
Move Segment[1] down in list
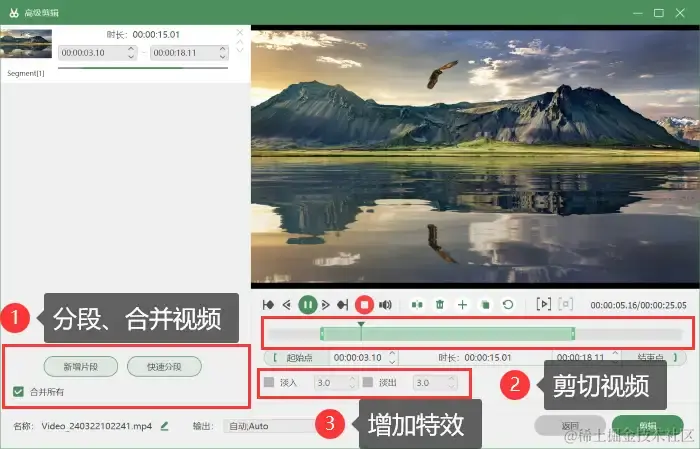point(240,50)
